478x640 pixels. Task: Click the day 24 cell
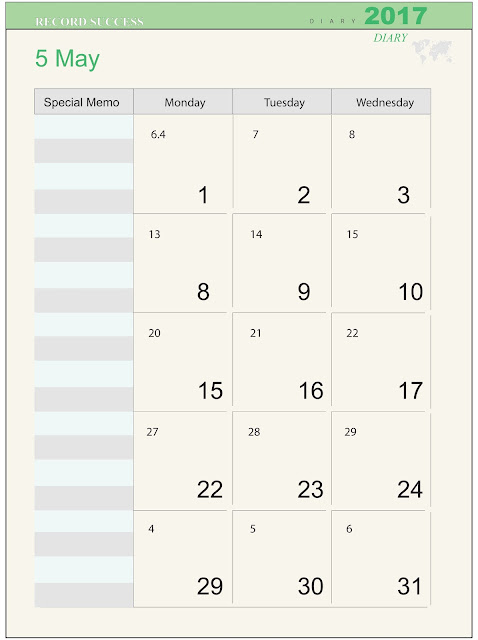click(x=381, y=460)
